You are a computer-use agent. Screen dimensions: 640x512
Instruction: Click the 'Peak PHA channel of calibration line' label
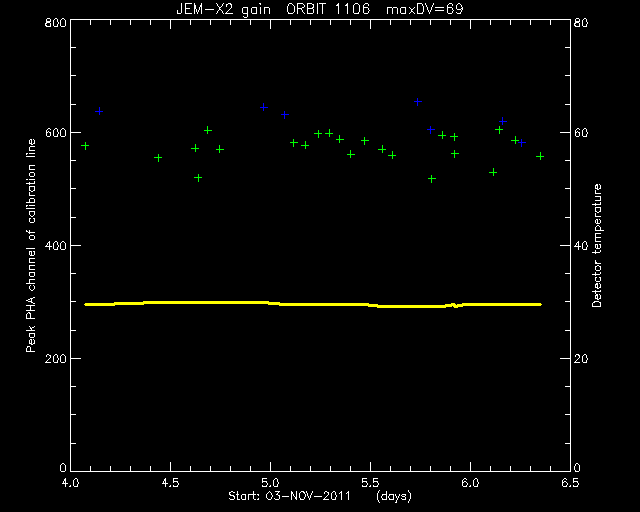click(x=31, y=245)
